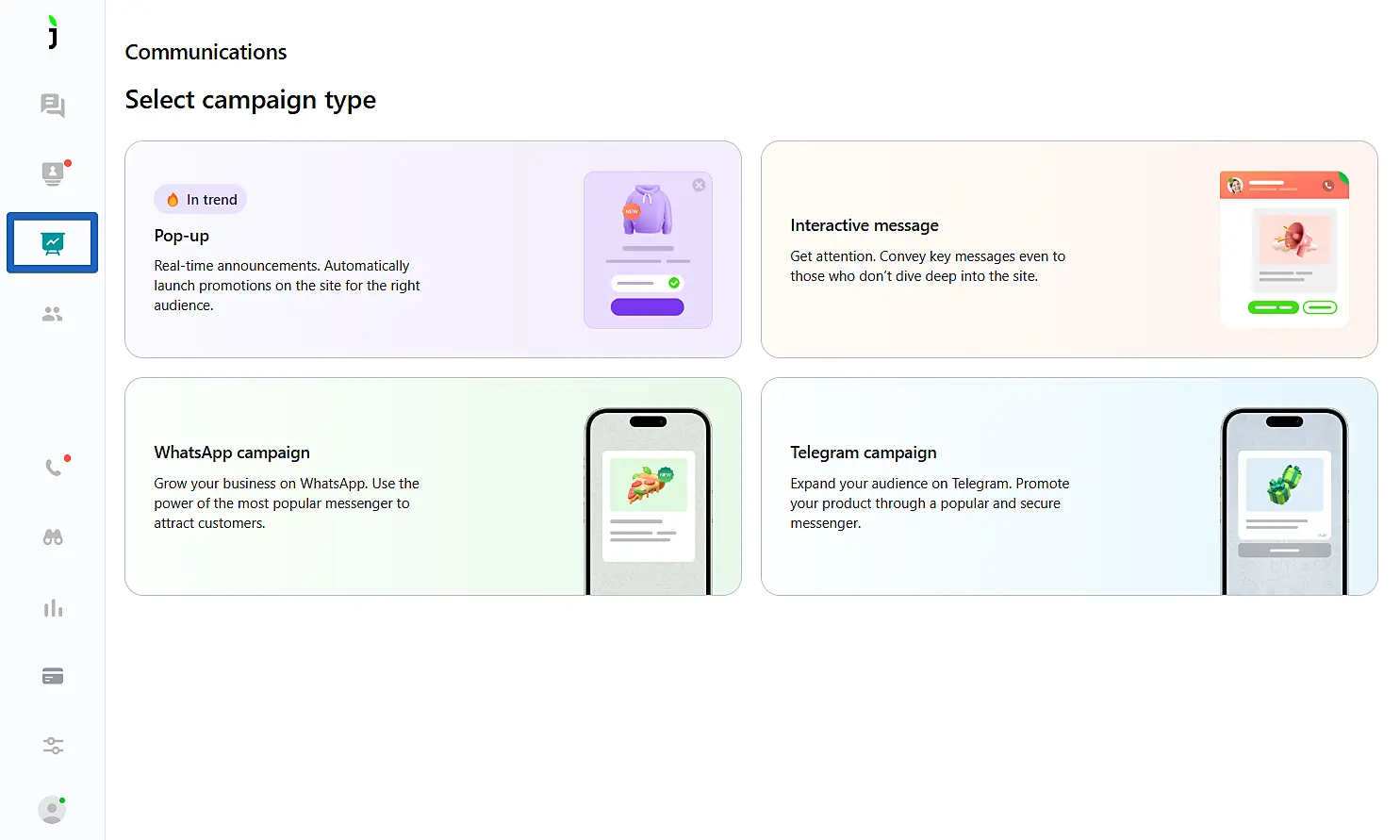Open the sliders settings icon

click(x=53, y=746)
